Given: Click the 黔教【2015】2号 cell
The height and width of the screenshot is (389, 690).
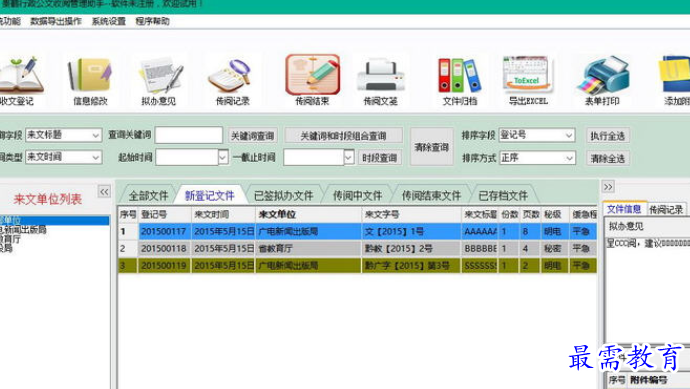Looking at the screenshot, I should pyautogui.click(x=411, y=248).
